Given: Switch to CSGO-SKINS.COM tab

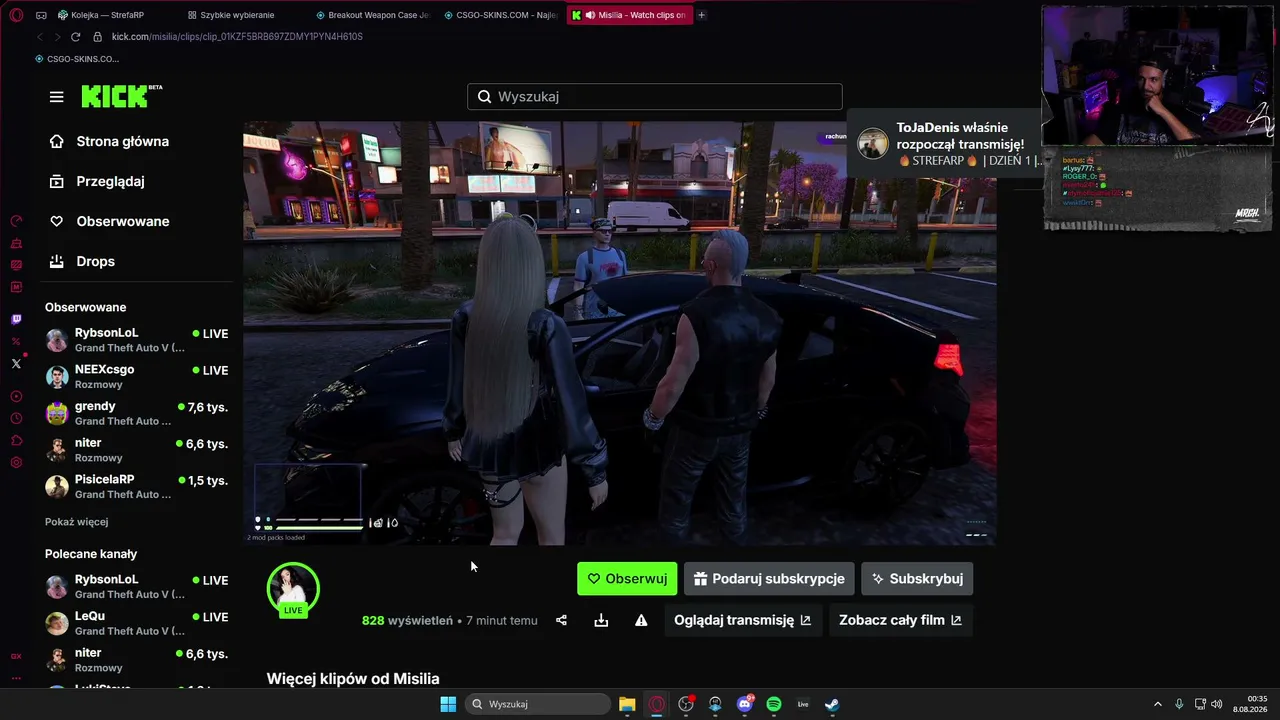Looking at the screenshot, I should [500, 15].
